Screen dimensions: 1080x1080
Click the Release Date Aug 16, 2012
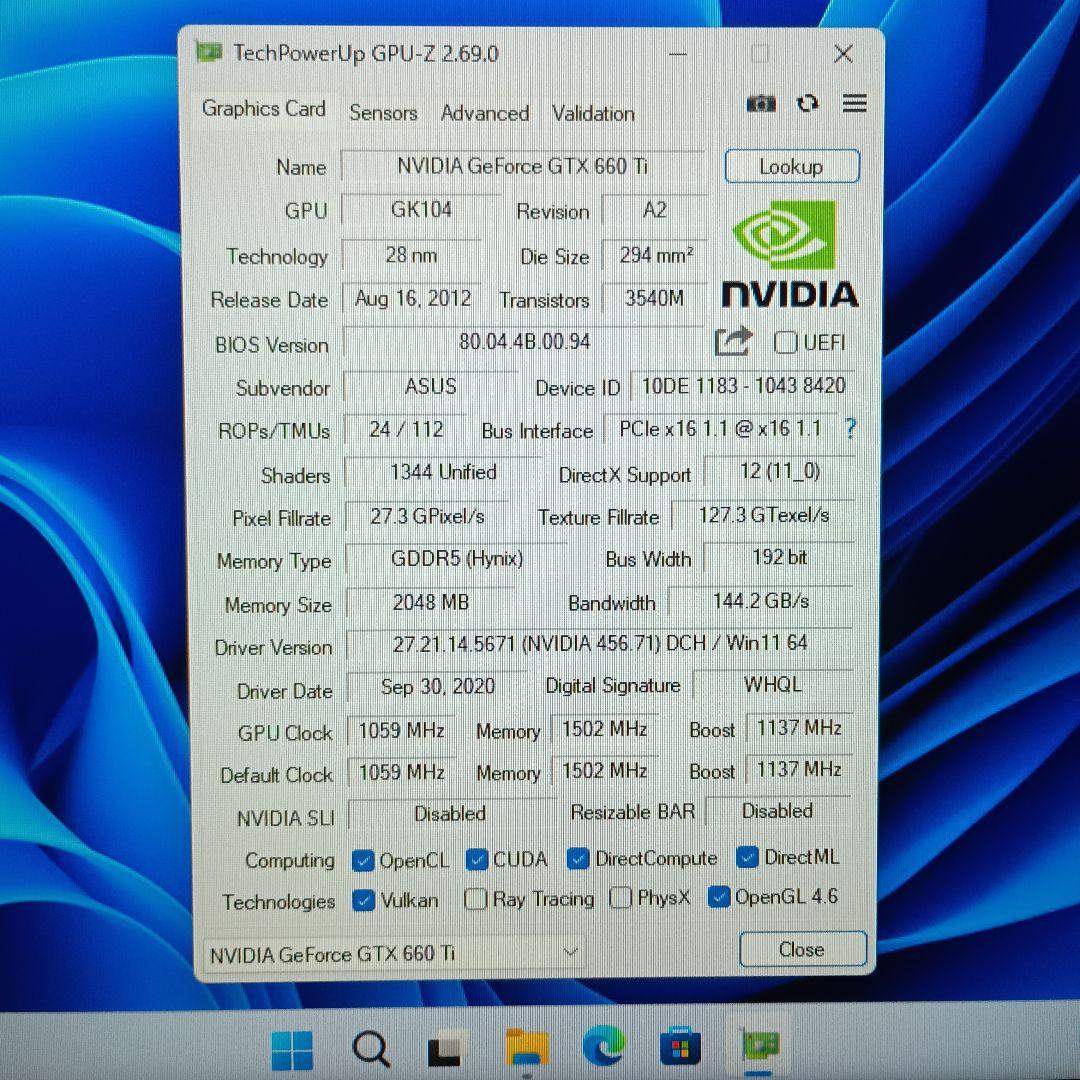[x=413, y=298]
